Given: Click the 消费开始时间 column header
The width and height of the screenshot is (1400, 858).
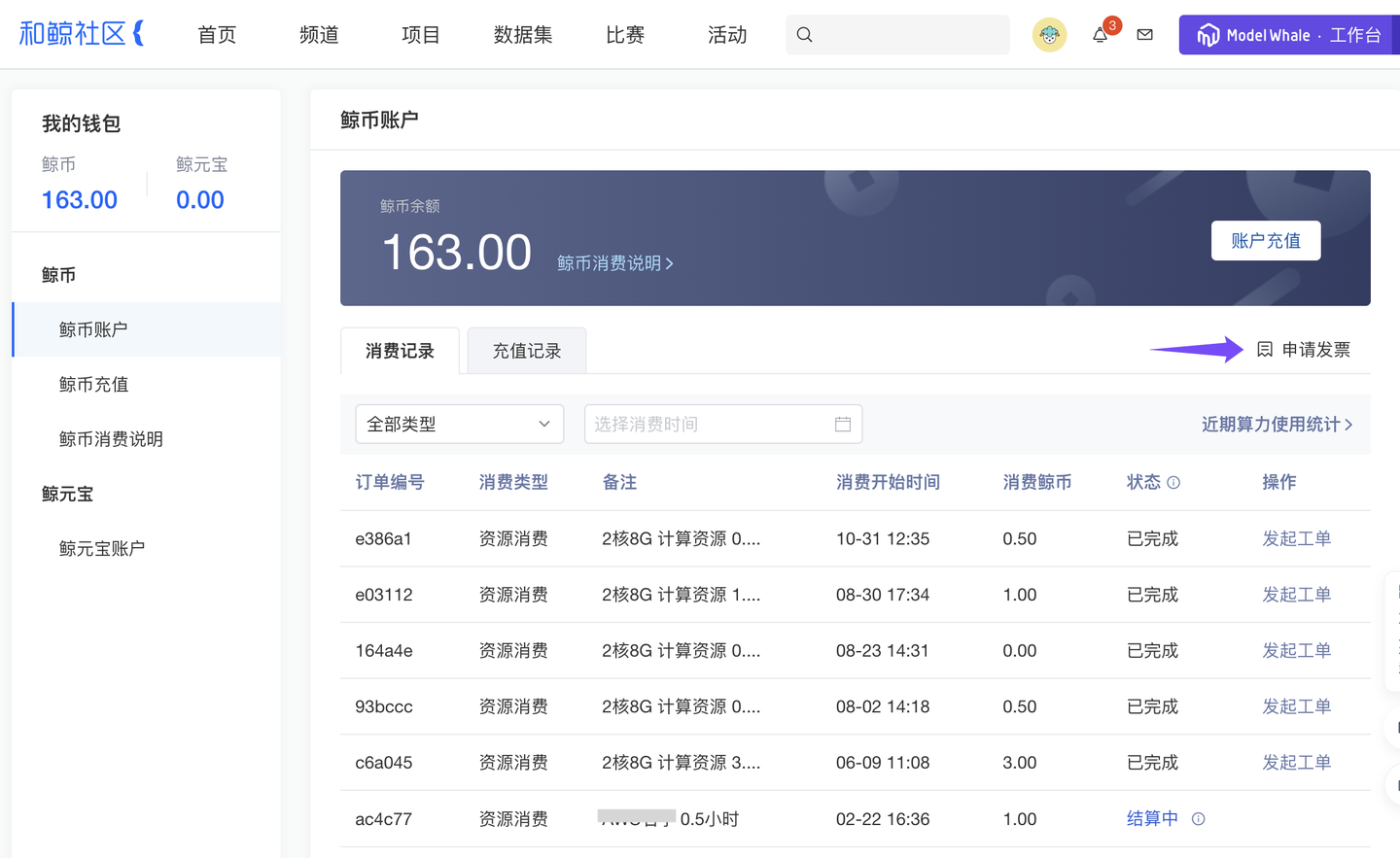Looking at the screenshot, I should click(888, 483).
